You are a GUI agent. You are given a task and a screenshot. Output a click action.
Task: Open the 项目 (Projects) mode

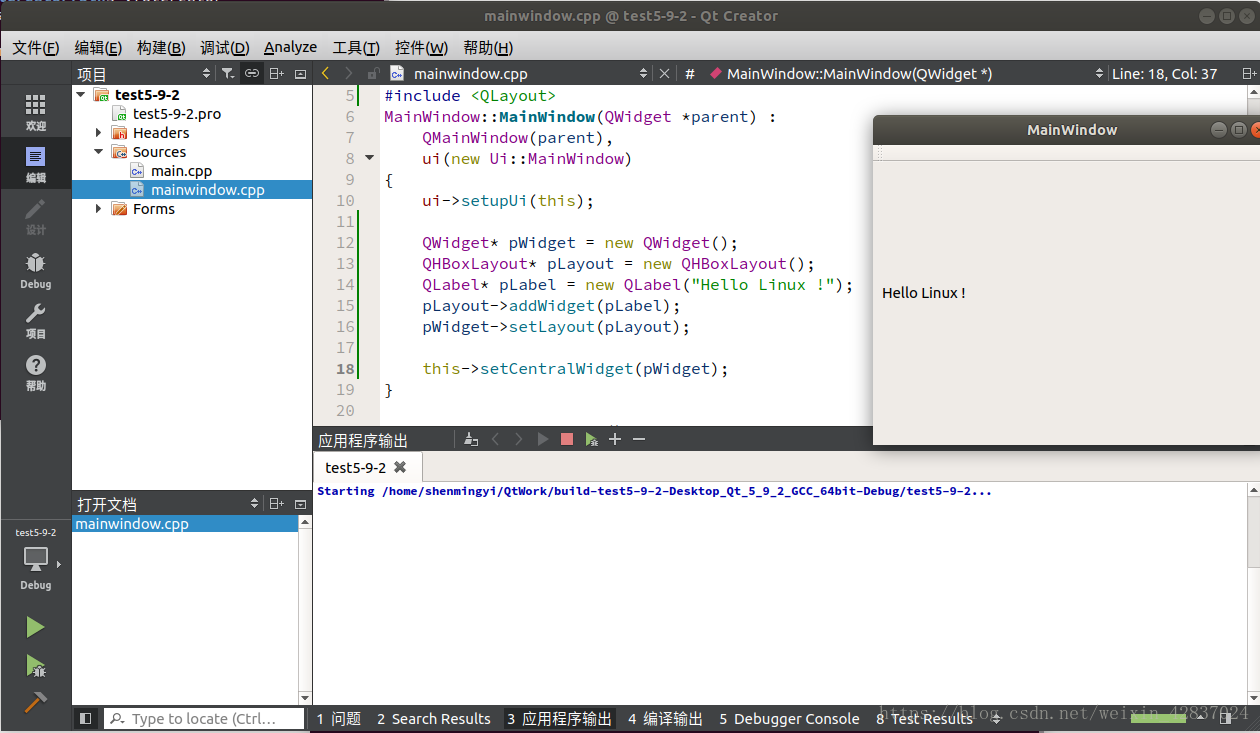coord(36,322)
